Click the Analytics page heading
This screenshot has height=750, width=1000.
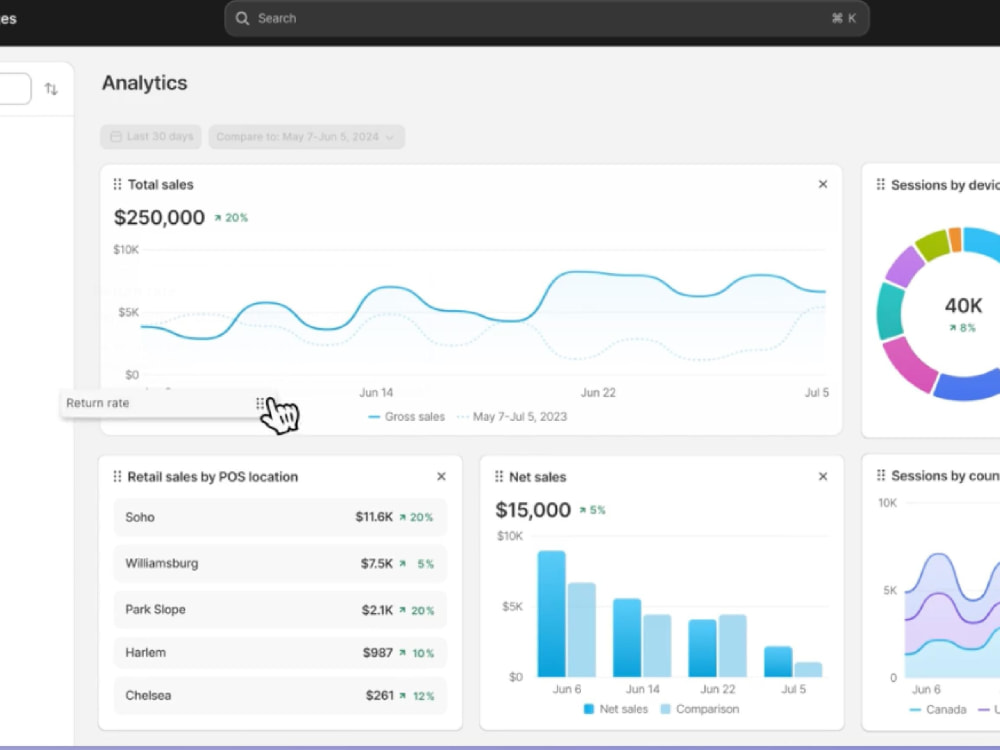click(x=145, y=83)
